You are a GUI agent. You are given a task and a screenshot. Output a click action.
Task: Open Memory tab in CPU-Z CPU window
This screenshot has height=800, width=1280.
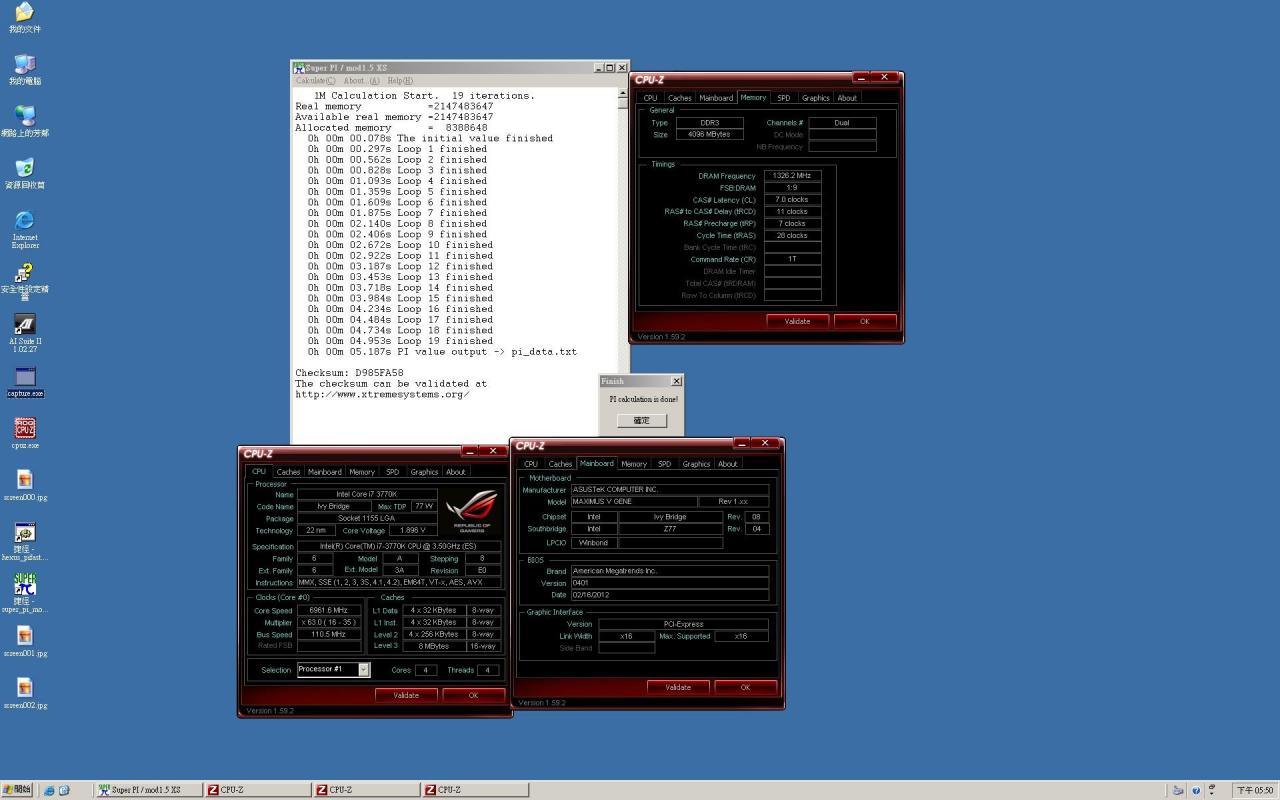click(362, 472)
